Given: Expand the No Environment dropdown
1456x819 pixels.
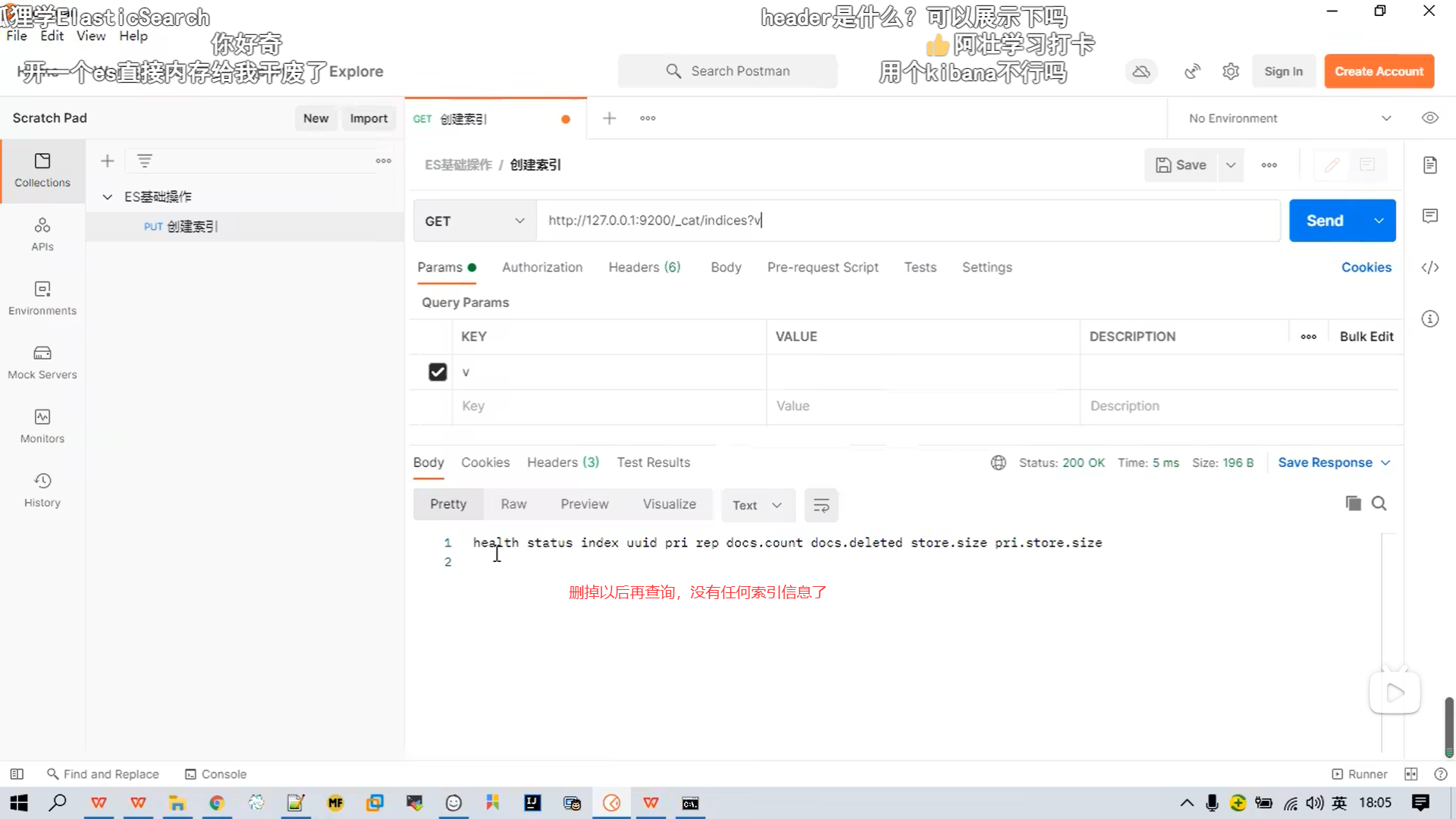Looking at the screenshot, I should [x=1289, y=118].
